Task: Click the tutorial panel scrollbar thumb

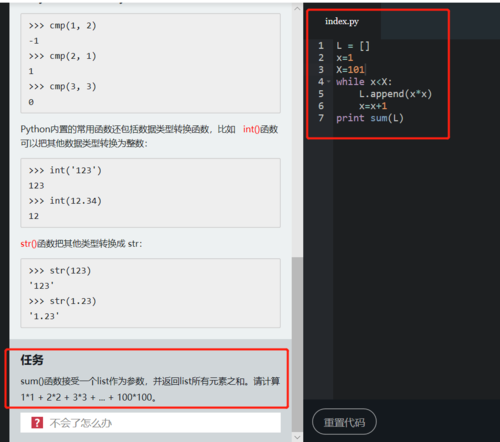Action: click(x=297, y=344)
